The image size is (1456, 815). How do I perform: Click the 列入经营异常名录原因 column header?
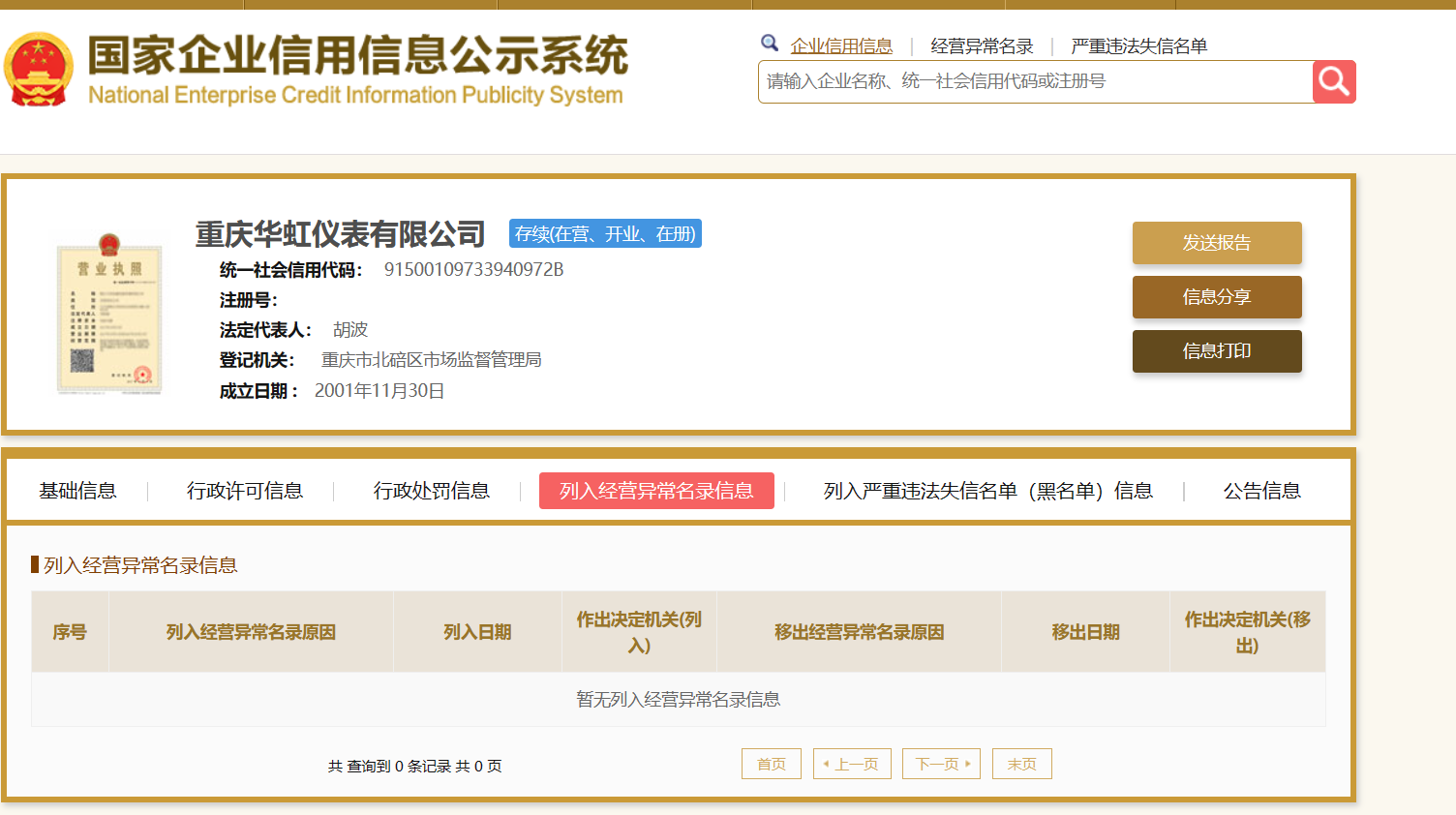(x=251, y=632)
